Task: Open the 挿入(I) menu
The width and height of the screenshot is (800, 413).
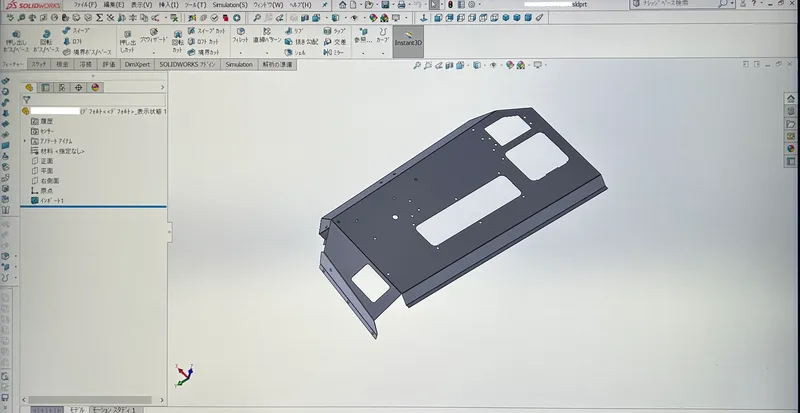Action: [168, 5]
